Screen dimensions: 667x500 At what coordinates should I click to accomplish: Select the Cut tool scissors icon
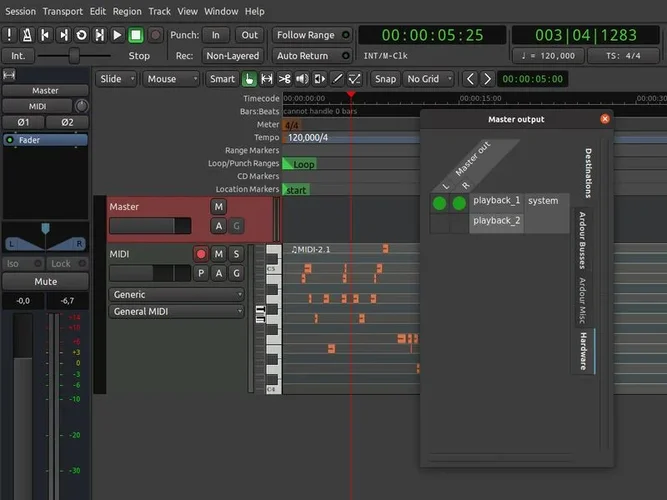tap(285, 79)
